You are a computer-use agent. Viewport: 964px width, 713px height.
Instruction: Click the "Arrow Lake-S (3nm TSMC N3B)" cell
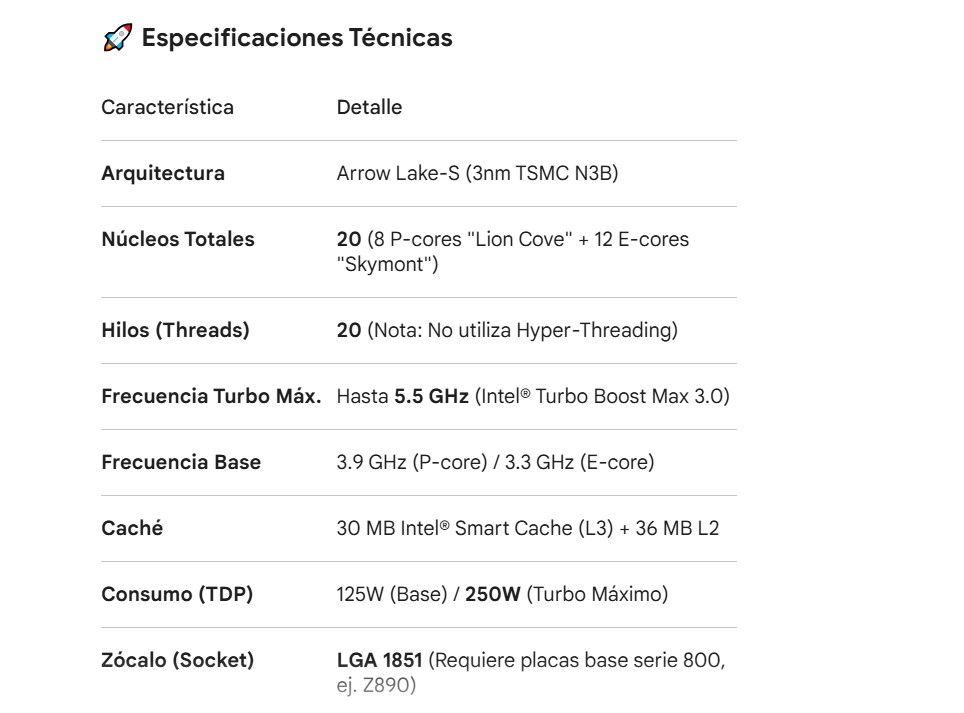(x=478, y=173)
